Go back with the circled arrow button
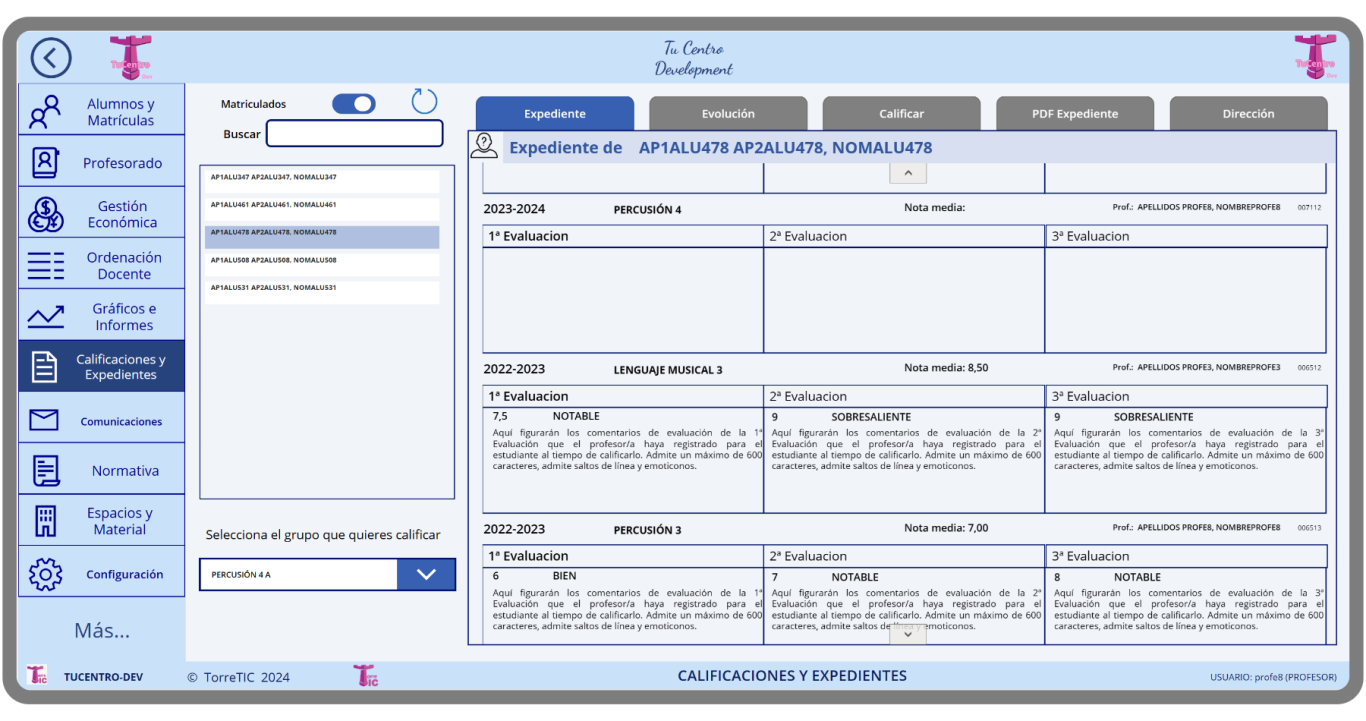1366x721 pixels. pyautogui.click(x=51, y=58)
